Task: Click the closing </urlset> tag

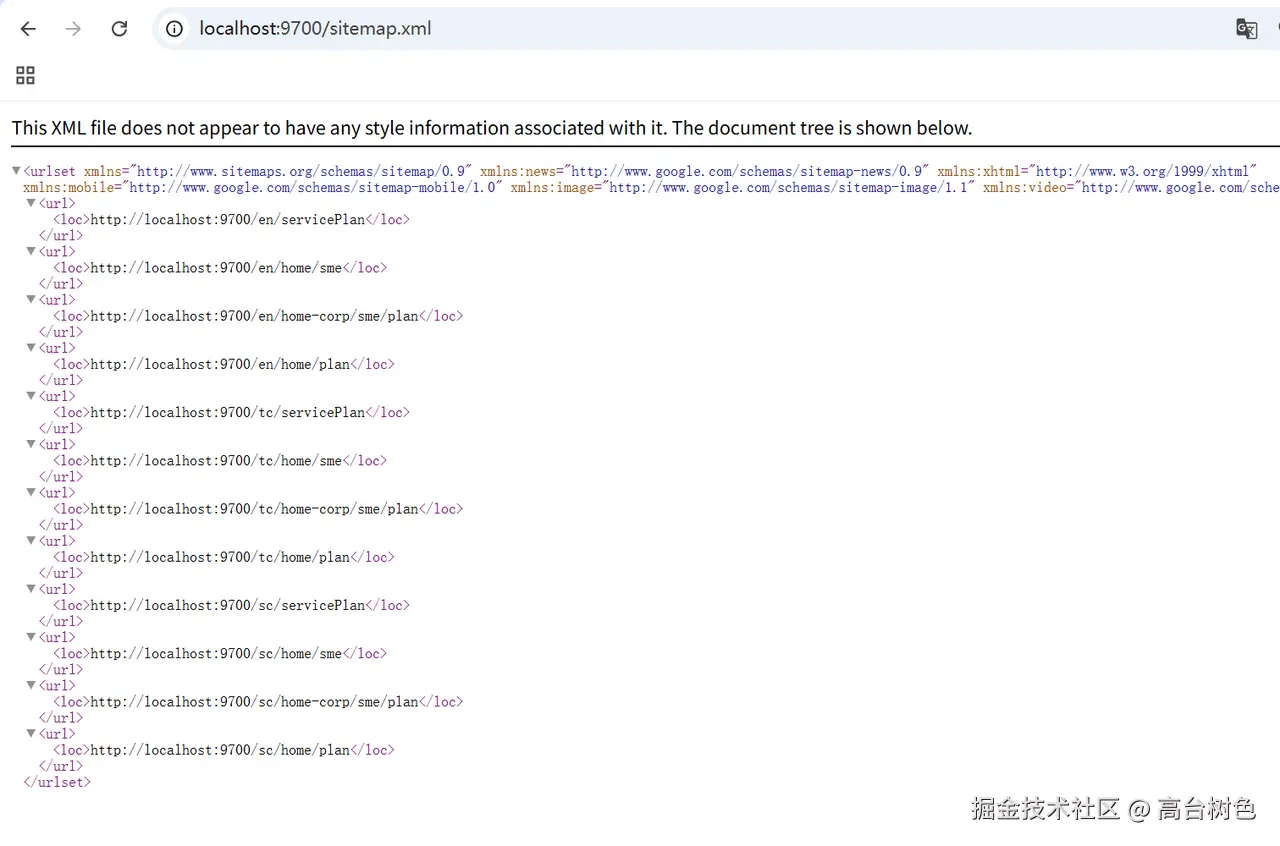Action: 57,782
